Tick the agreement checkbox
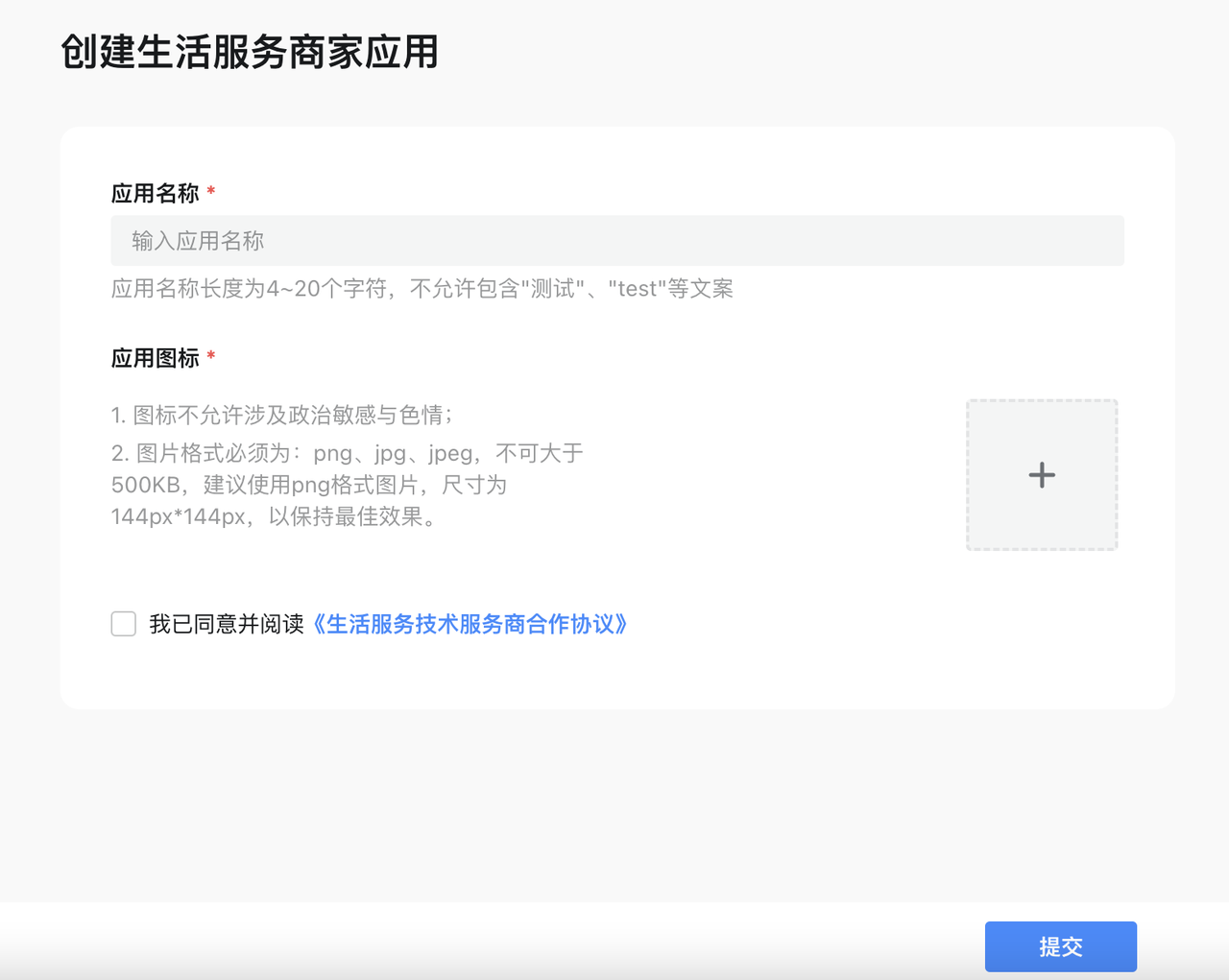This screenshot has width=1229, height=980. click(124, 624)
